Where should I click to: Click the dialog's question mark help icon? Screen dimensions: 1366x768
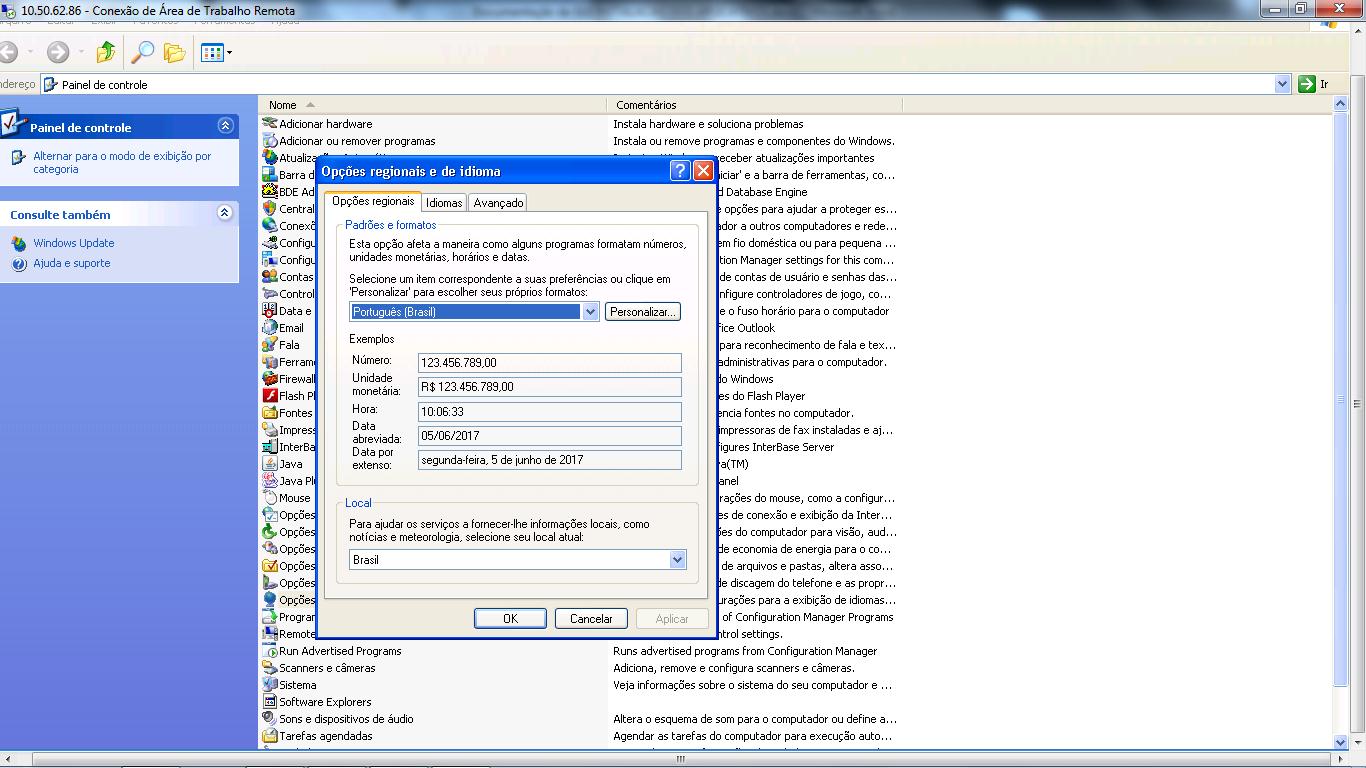tap(680, 171)
